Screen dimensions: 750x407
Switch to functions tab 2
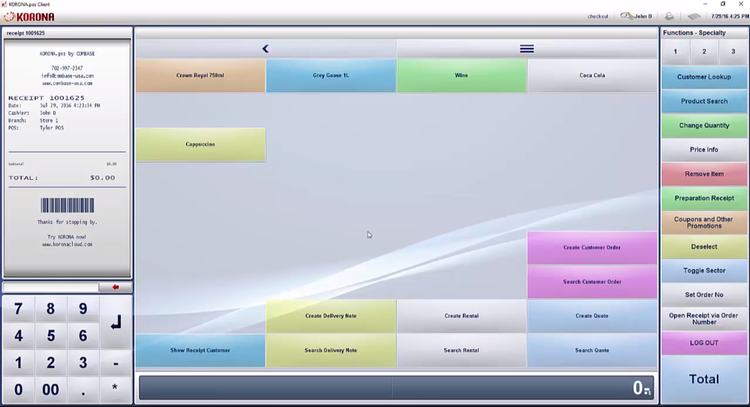[704, 51]
